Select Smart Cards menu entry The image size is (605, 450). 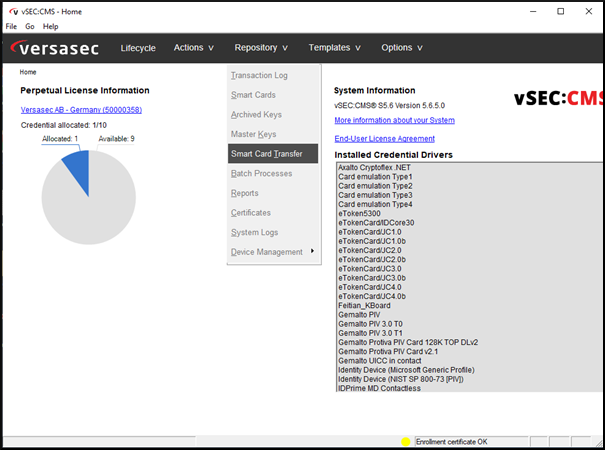coord(273,95)
